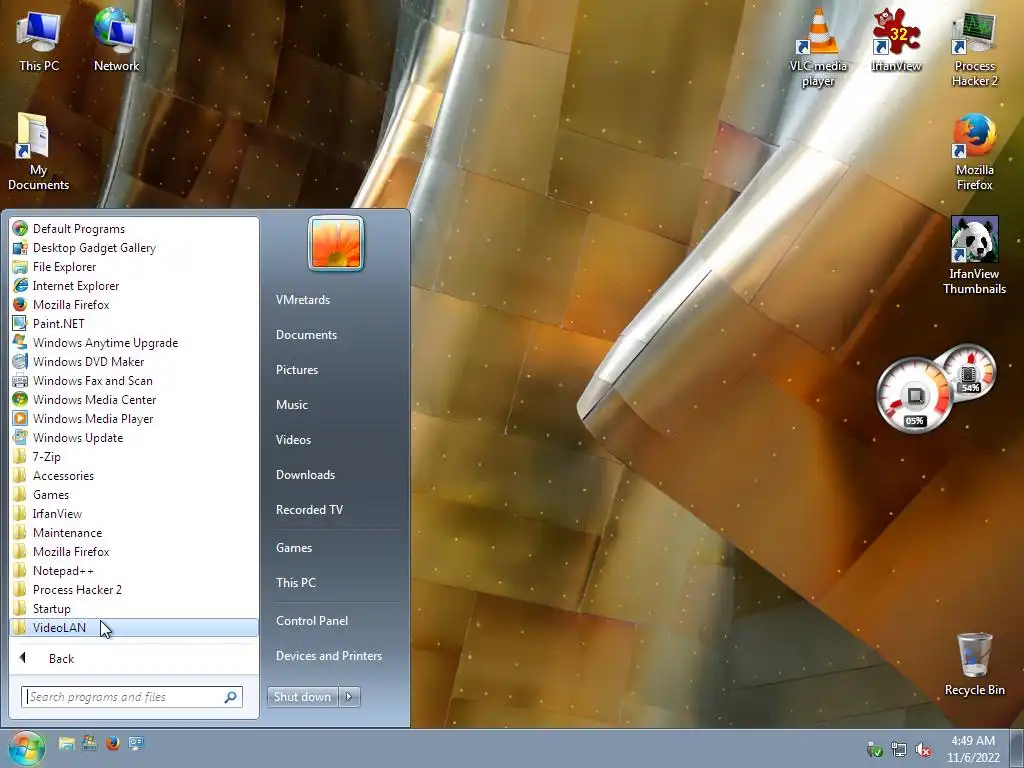The image size is (1024, 768).
Task: Expand the Notepad++ folder
Action: 134,570
